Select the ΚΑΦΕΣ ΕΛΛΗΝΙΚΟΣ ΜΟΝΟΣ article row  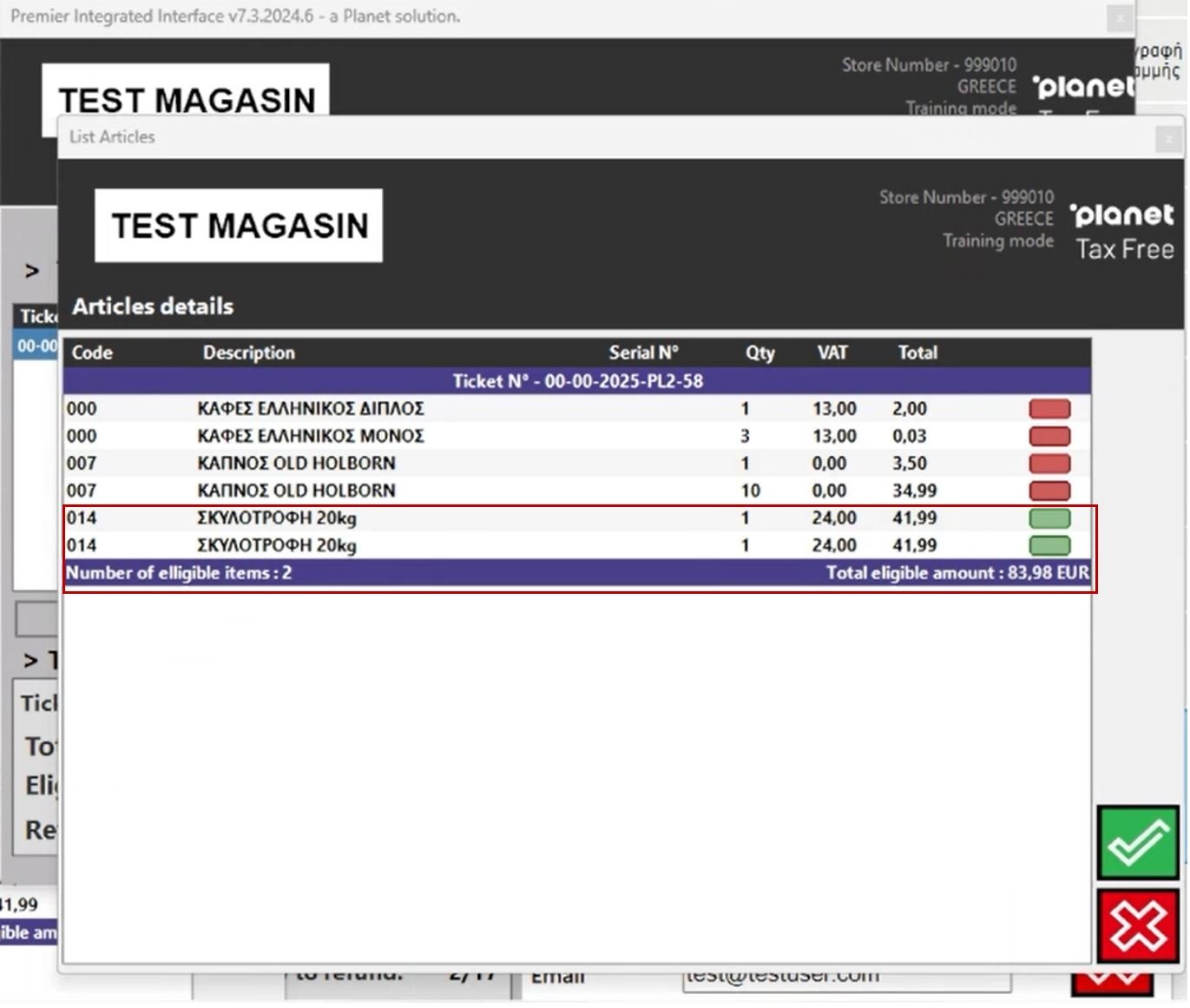(x=310, y=436)
